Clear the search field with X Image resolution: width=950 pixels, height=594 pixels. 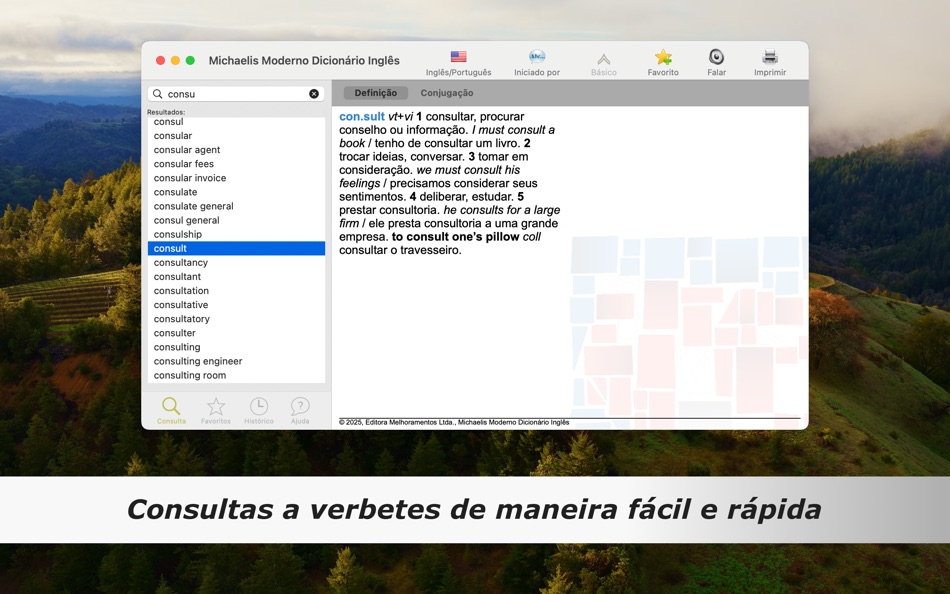point(314,94)
